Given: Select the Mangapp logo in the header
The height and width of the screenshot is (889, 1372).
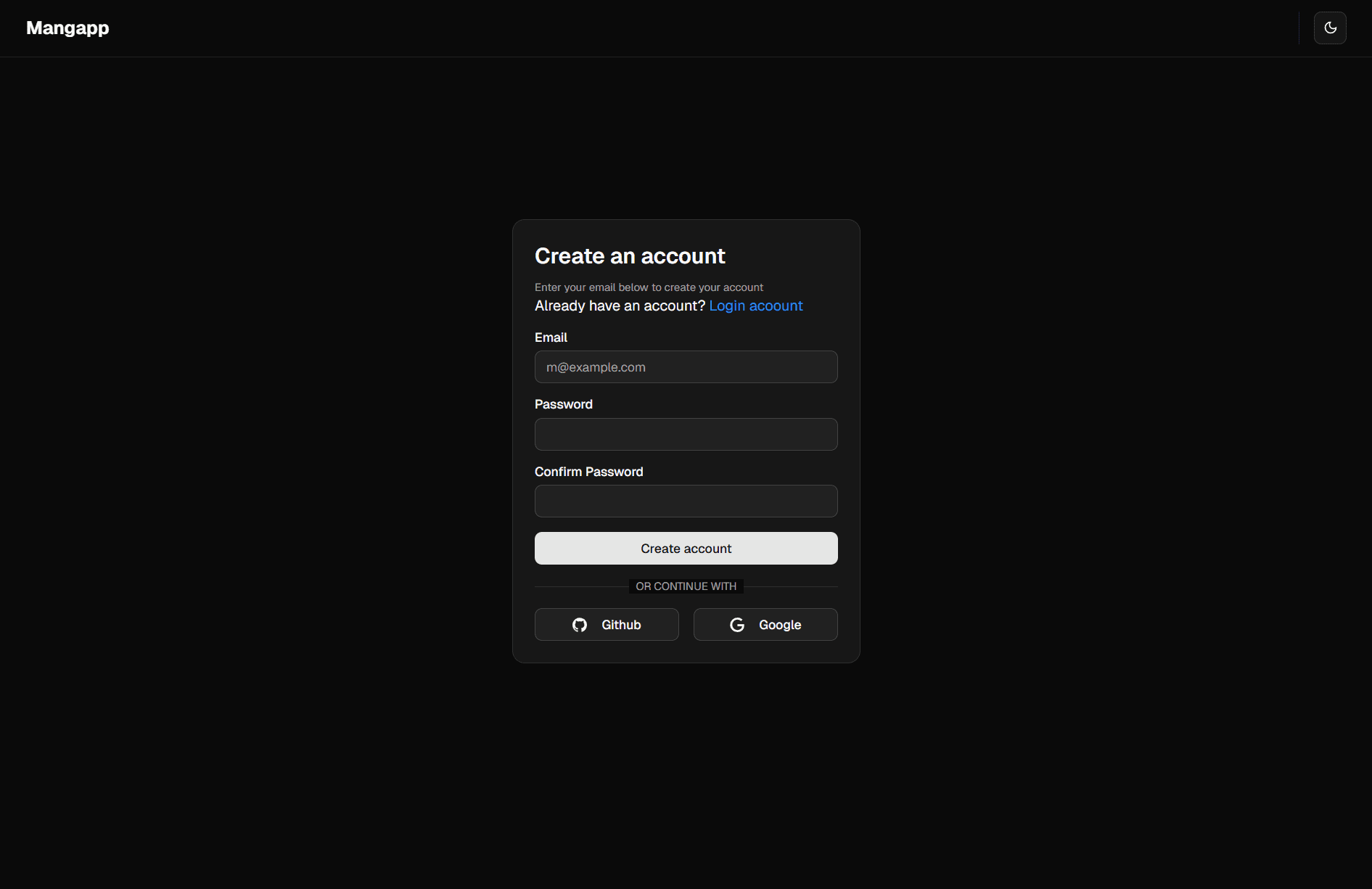Looking at the screenshot, I should pyautogui.click(x=67, y=28).
